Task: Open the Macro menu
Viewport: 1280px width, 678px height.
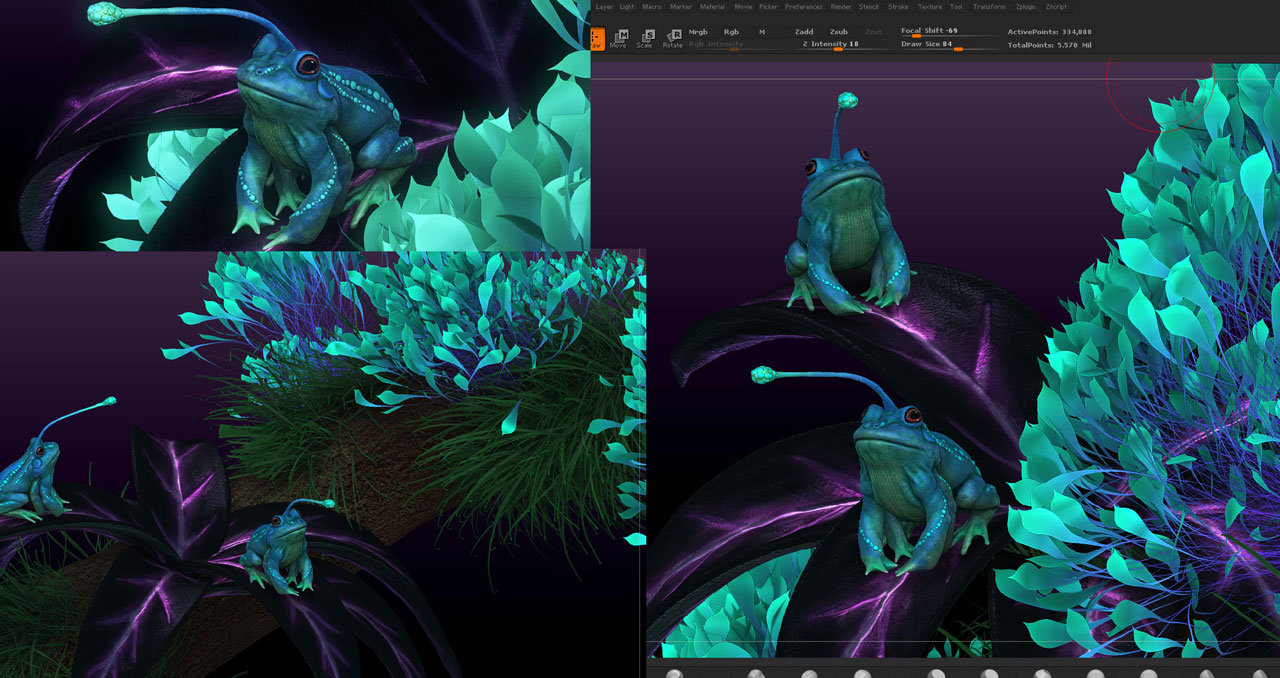Action: pyautogui.click(x=652, y=7)
